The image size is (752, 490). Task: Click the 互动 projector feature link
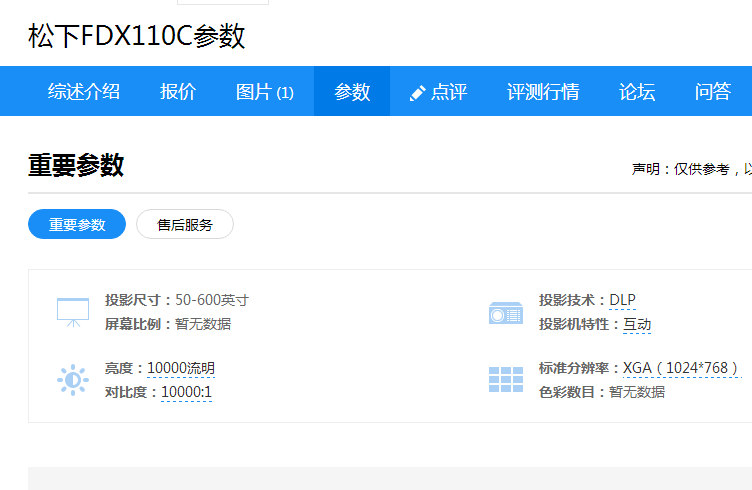[x=637, y=324]
